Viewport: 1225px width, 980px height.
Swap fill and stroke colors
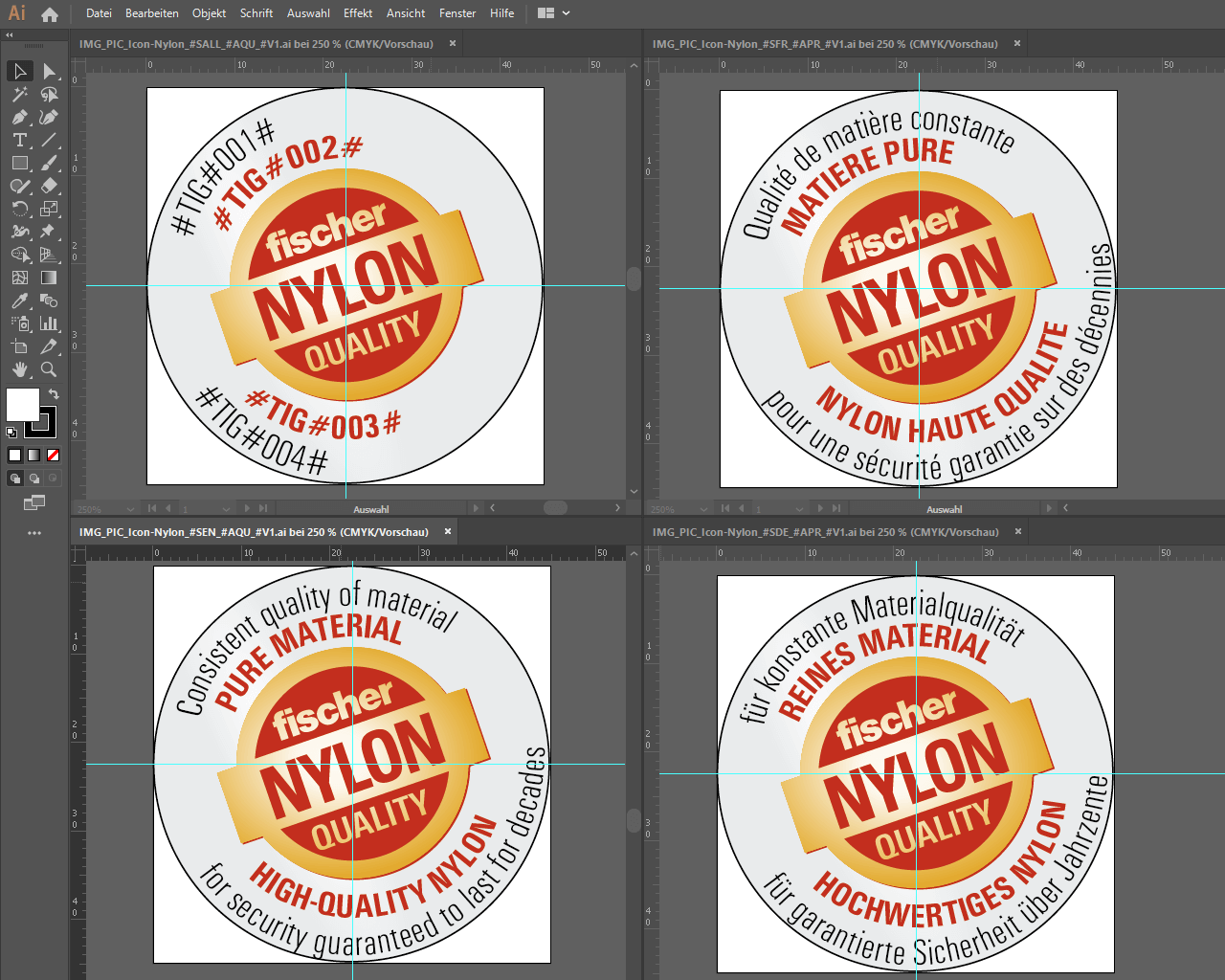(54, 394)
